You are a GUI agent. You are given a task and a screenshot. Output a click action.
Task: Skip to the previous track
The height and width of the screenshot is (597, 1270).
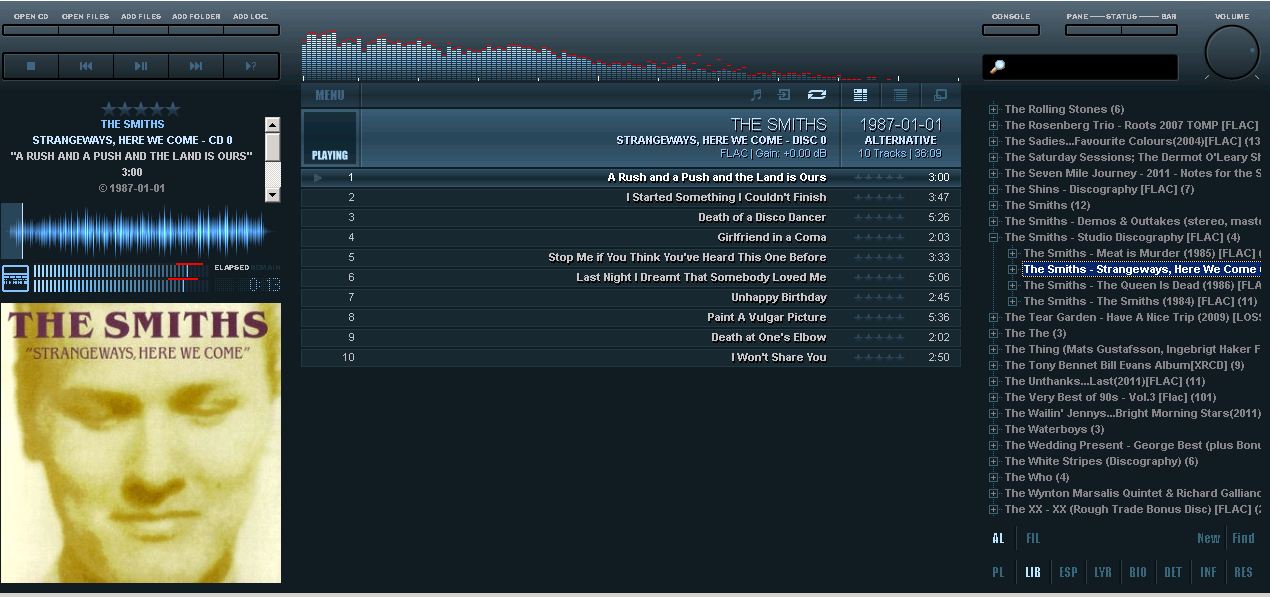[86, 66]
